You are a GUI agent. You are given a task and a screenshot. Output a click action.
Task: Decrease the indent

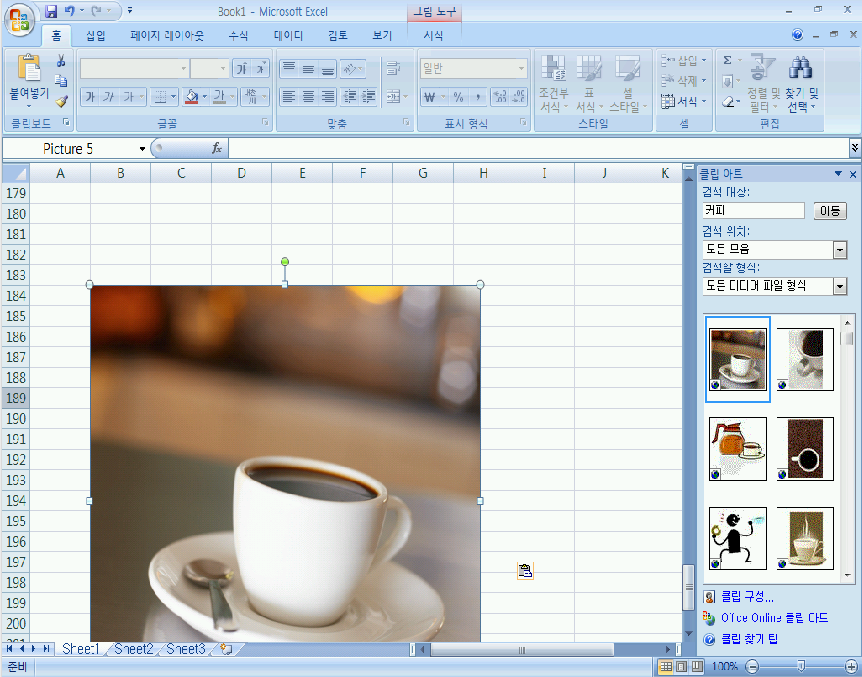click(350, 97)
